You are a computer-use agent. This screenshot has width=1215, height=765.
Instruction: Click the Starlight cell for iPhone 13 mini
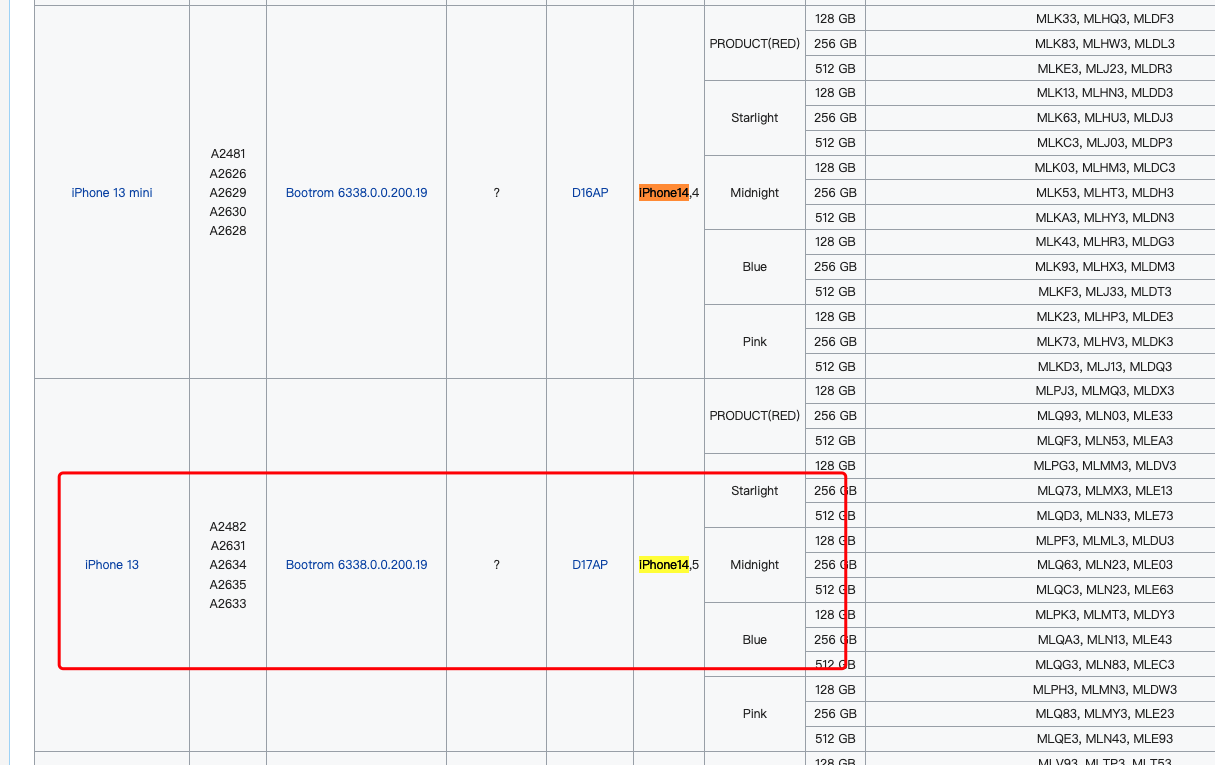754,118
